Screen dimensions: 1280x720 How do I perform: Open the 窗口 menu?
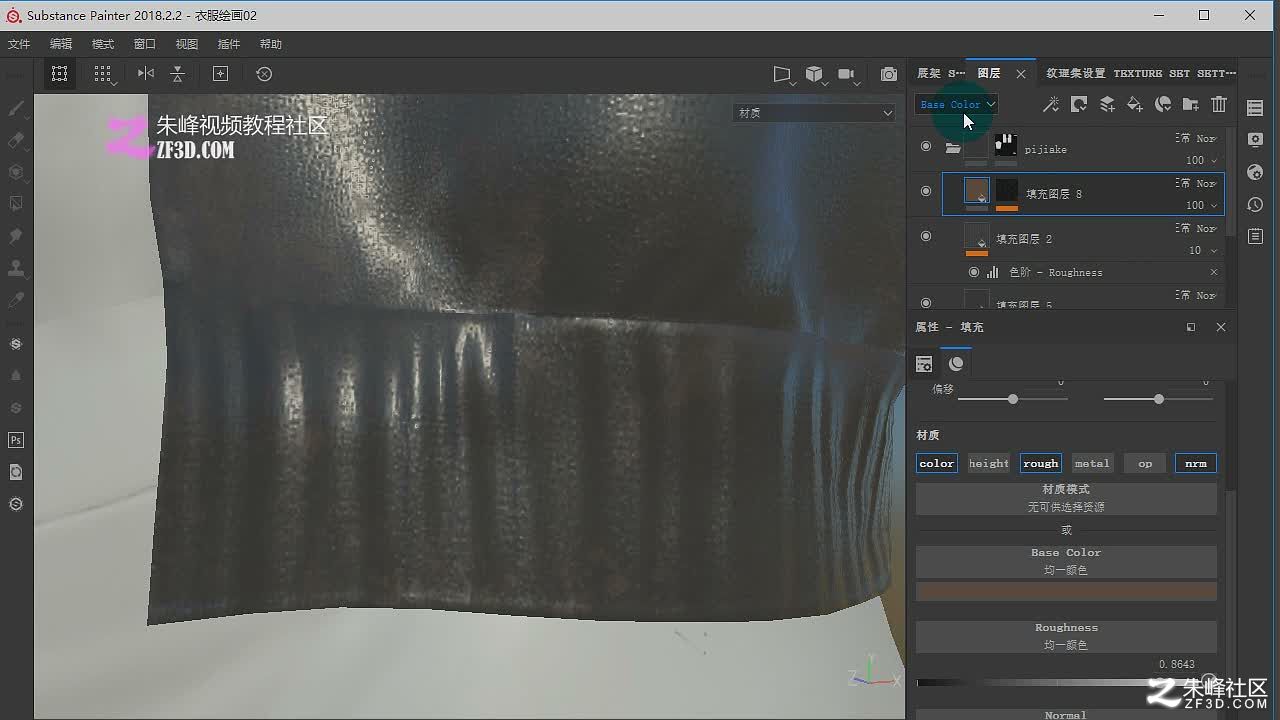pos(145,44)
